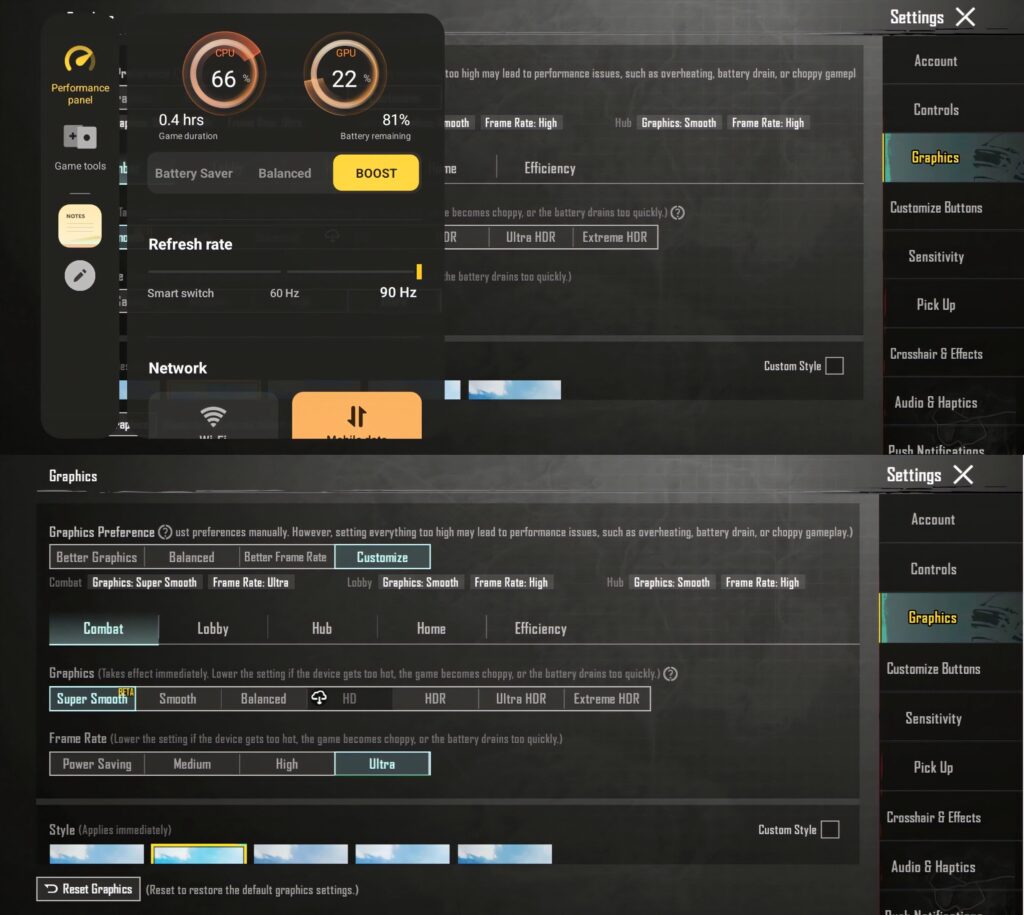The width and height of the screenshot is (1024, 915).
Task: Open Sensitivity settings in upper sidebar
Action: click(x=935, y=256)
